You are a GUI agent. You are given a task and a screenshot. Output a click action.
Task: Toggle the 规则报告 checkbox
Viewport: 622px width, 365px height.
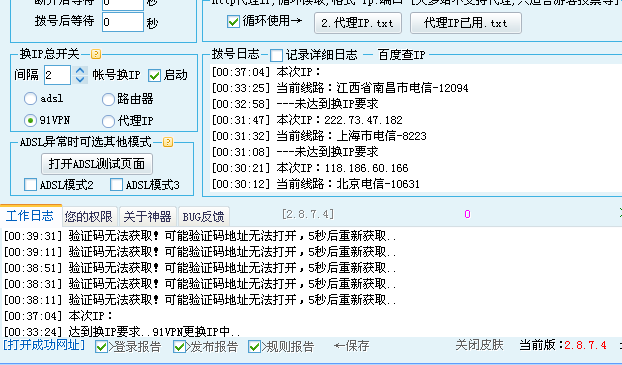254,347
